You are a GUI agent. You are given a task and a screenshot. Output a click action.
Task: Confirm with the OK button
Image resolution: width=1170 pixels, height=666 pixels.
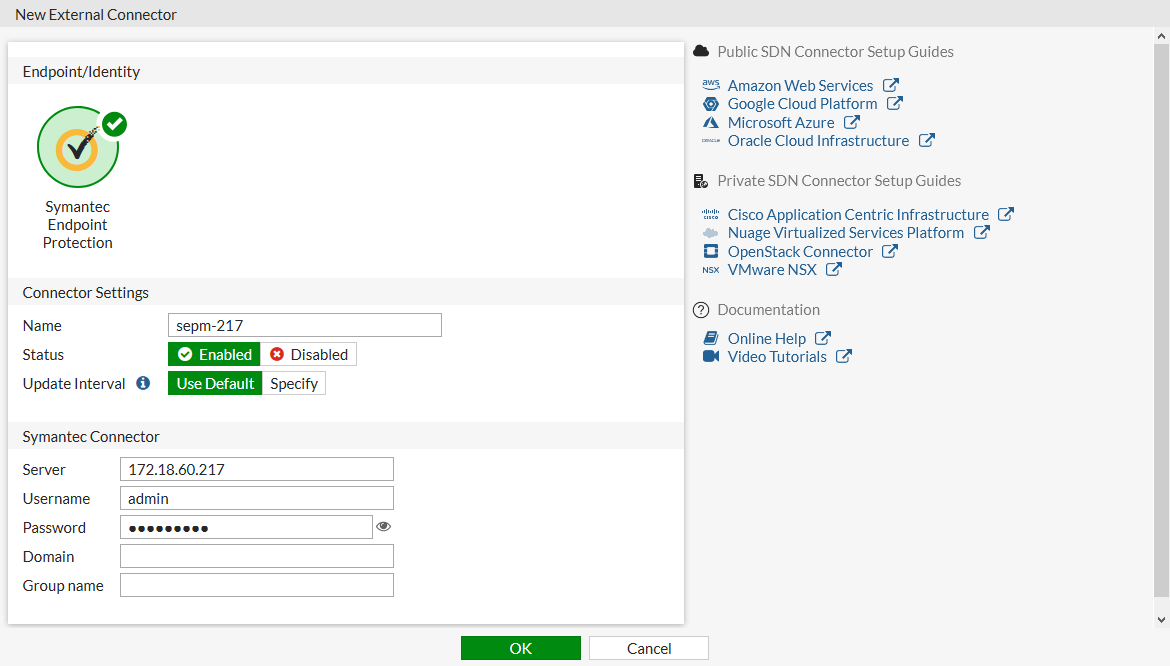[x=521, y=648]
